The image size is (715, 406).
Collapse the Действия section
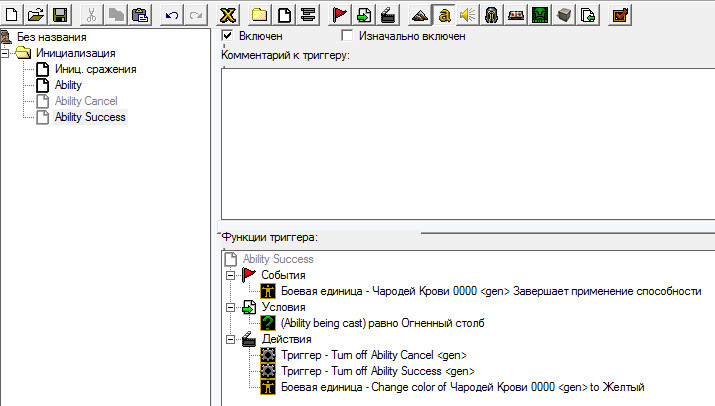(231, 339)
